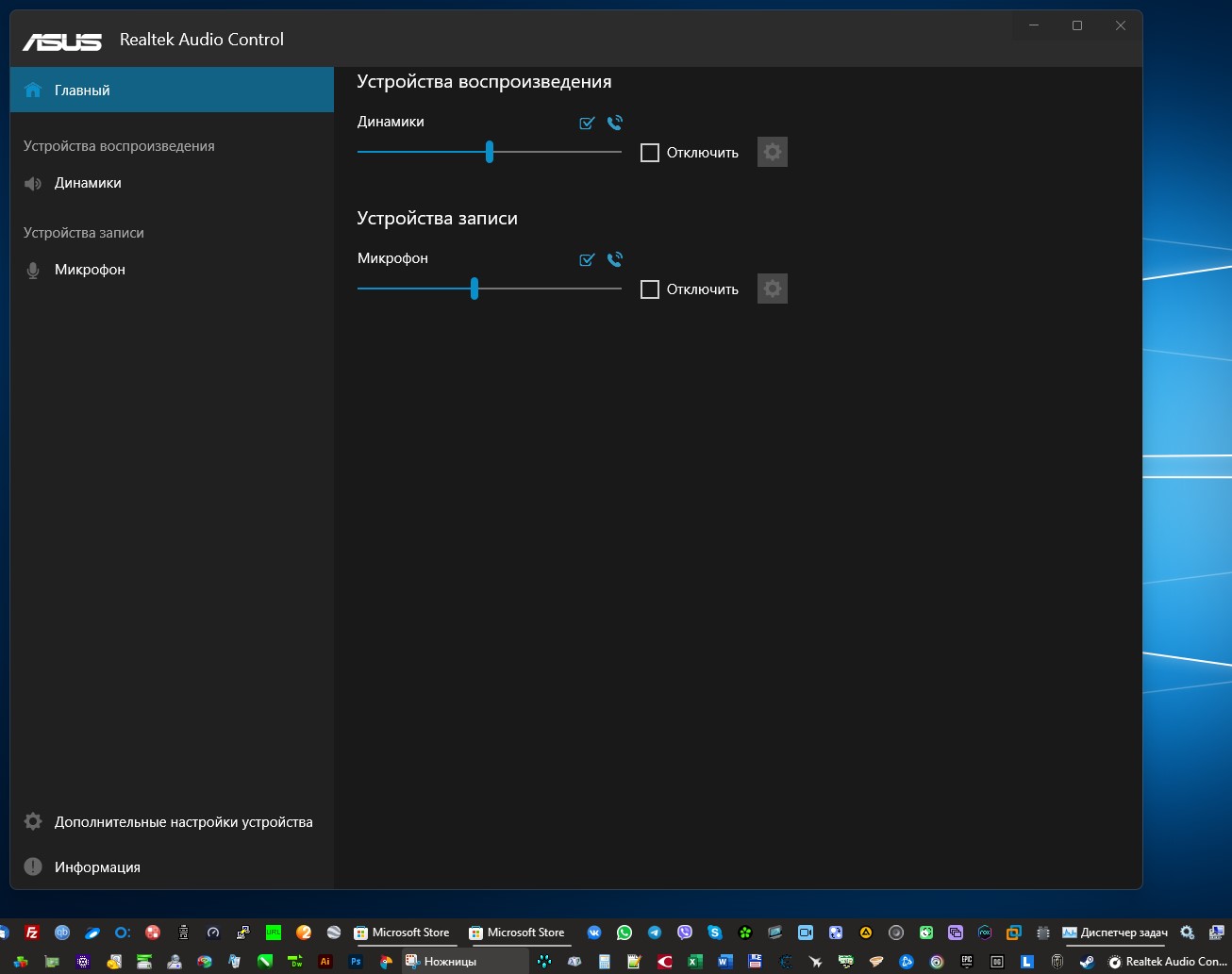Screen dimensions: 1232x974
Task: Adjust the Динамики volume slider
Action: tap(490, 152)
